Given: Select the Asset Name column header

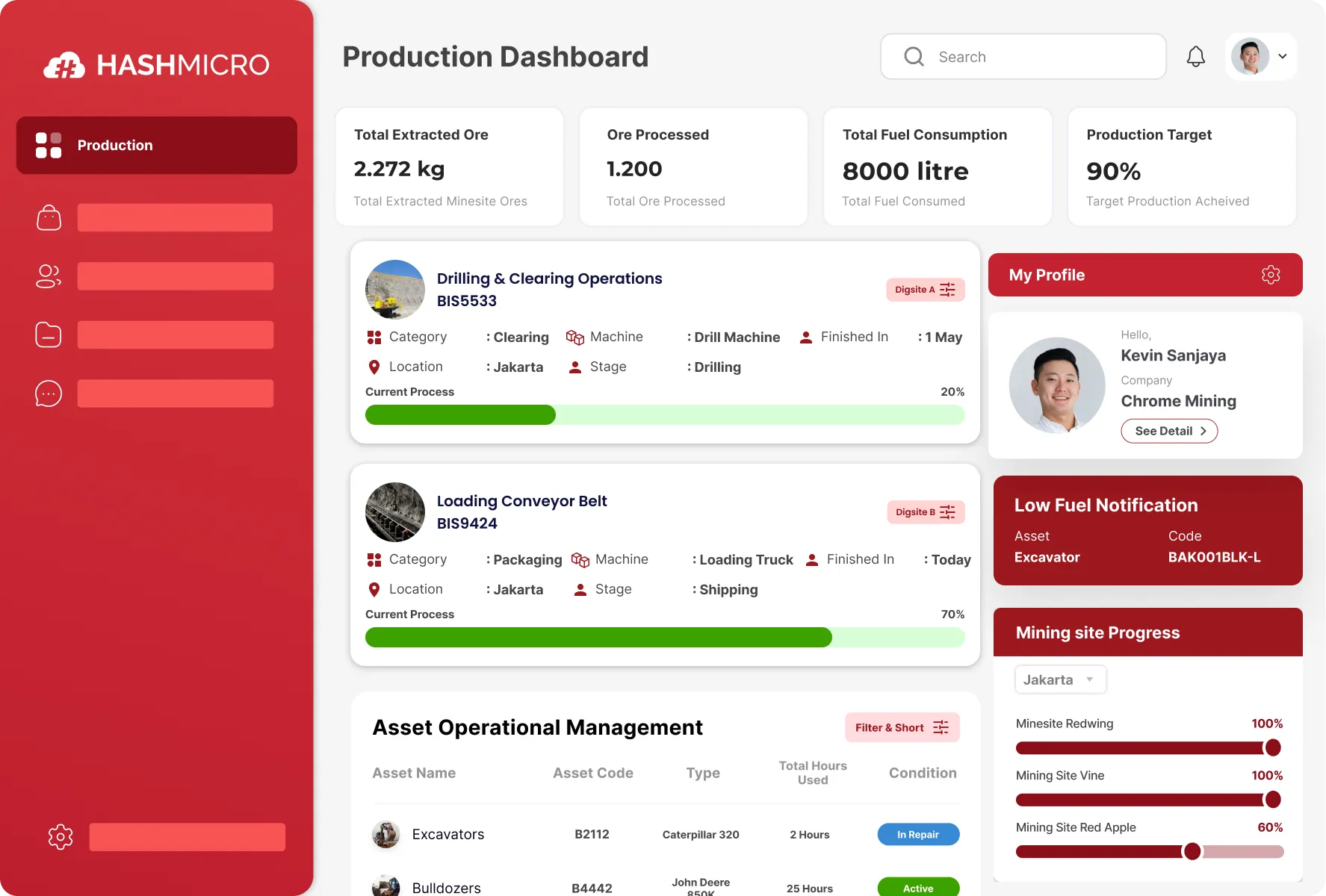Looking at the screenshot, I should 414,773.
